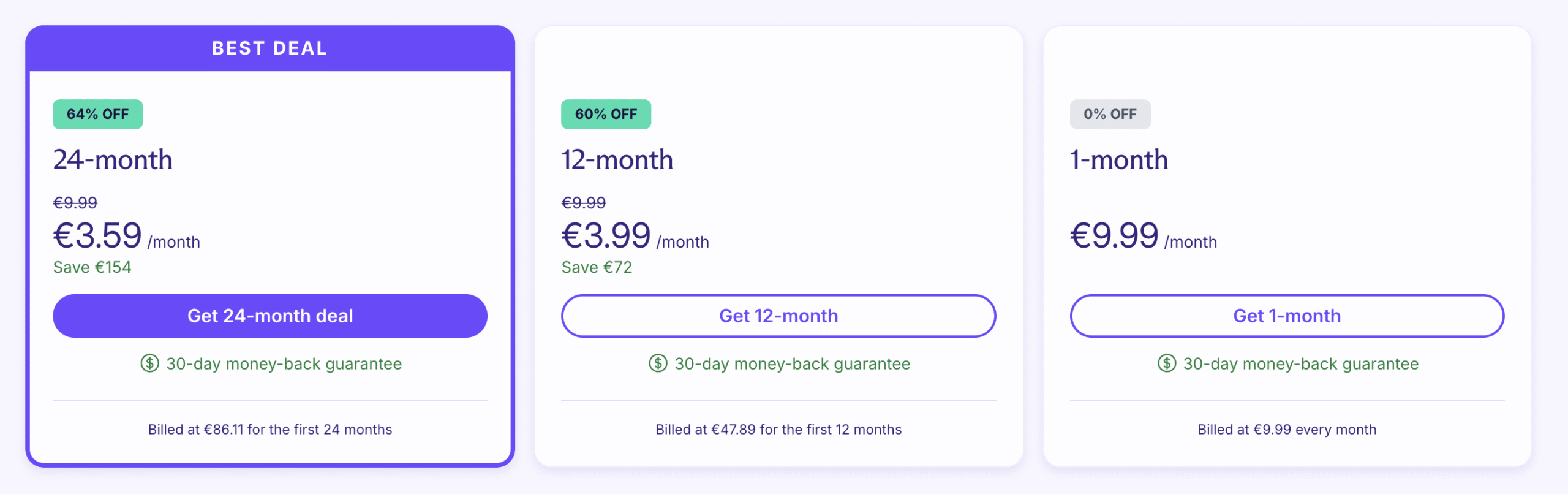1568x494 pixels.
Task: Select the 1-month plan title
Action: point(1118,160)
